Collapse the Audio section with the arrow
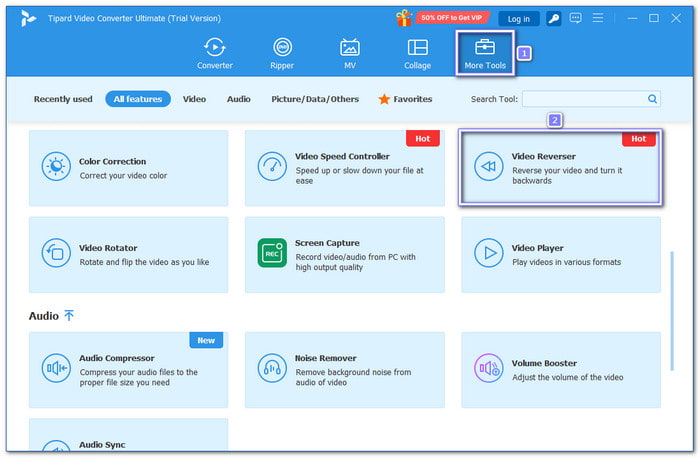This screenshot has height=458, width=700. coord(69,316)
